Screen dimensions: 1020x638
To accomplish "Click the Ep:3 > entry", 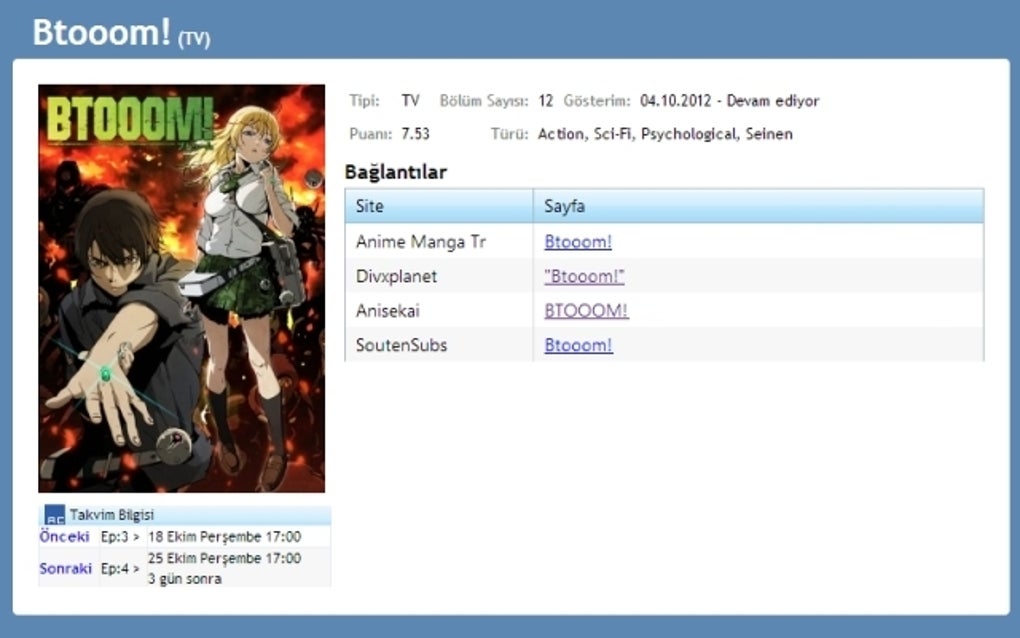I will click(120, 537).
